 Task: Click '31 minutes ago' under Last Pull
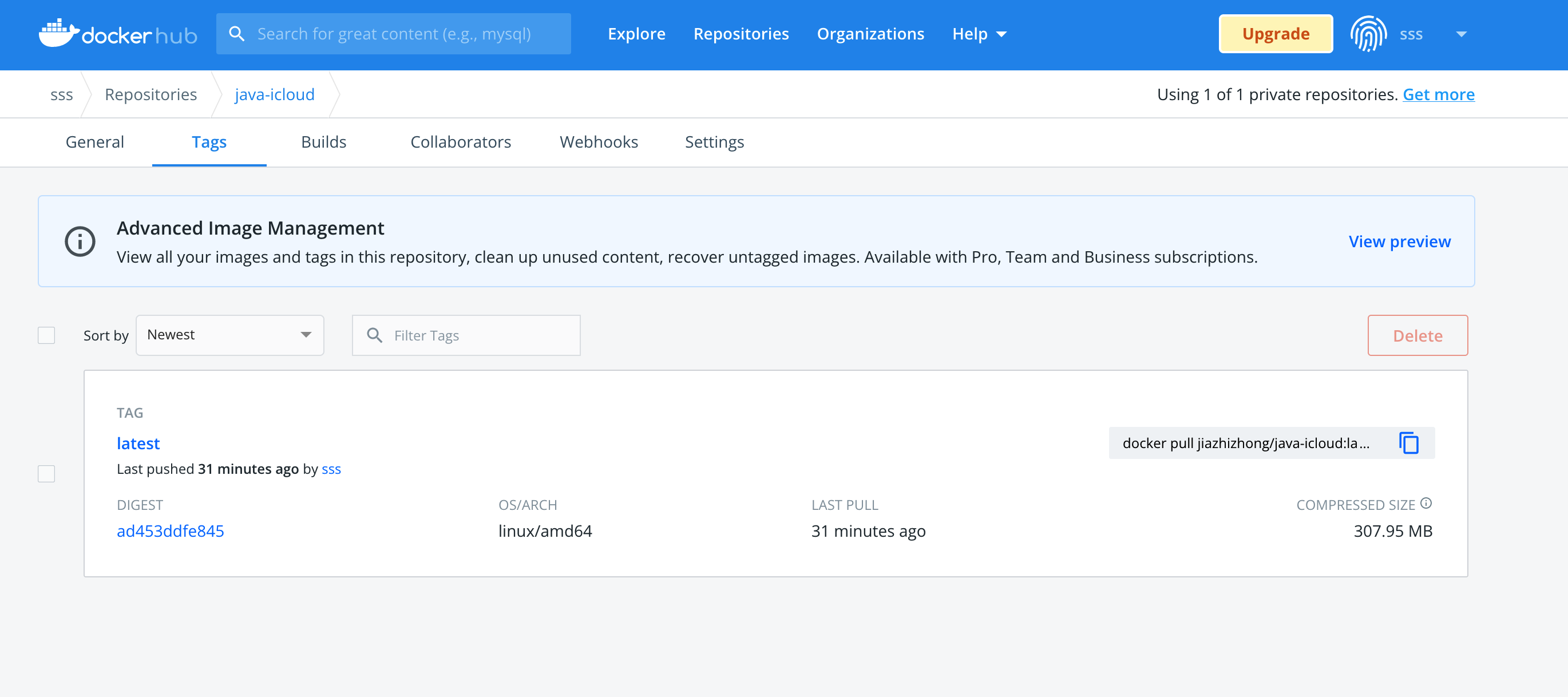tap(868, 531)
